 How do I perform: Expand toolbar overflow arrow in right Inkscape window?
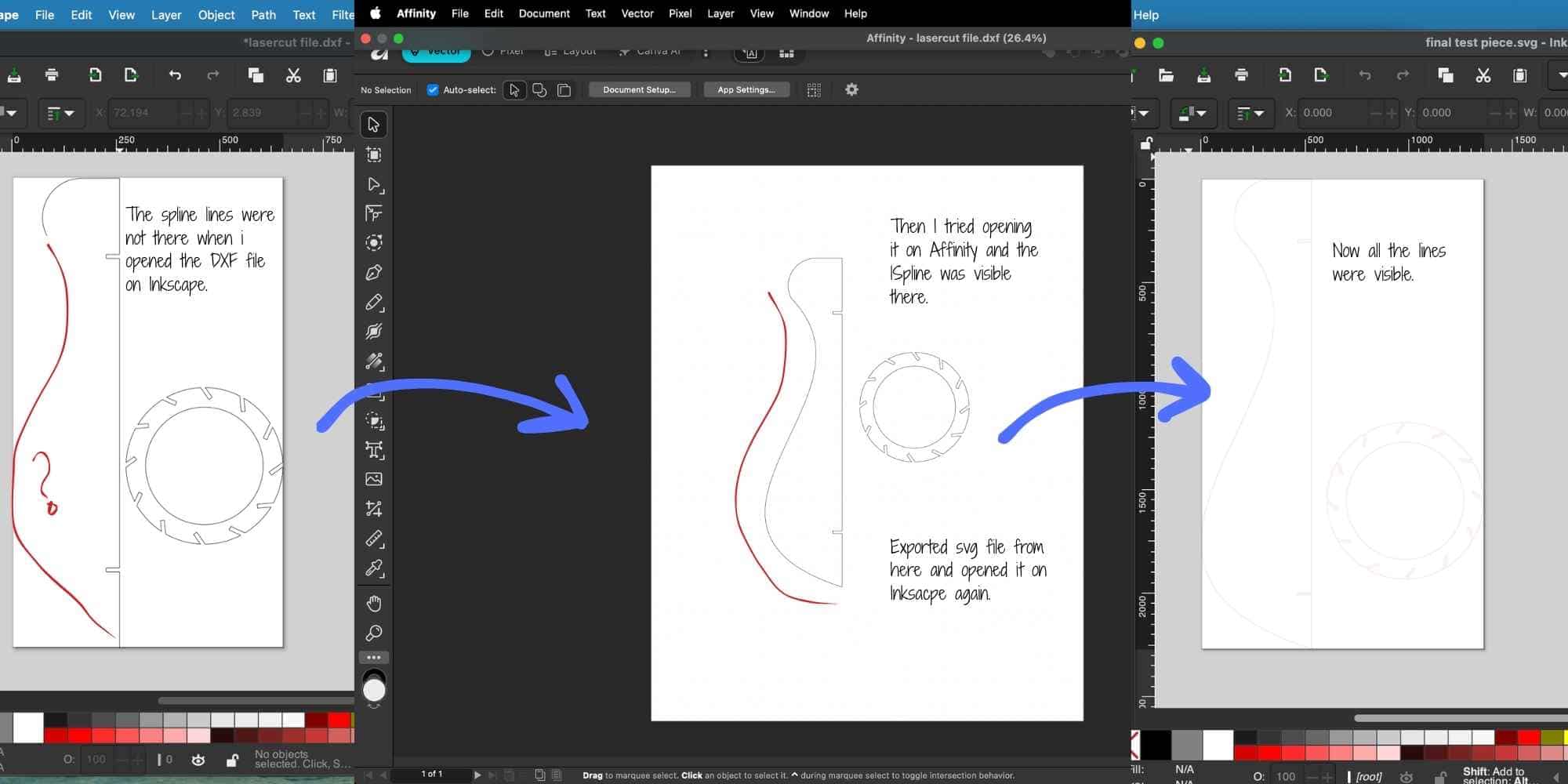(x=1559, y=75)
